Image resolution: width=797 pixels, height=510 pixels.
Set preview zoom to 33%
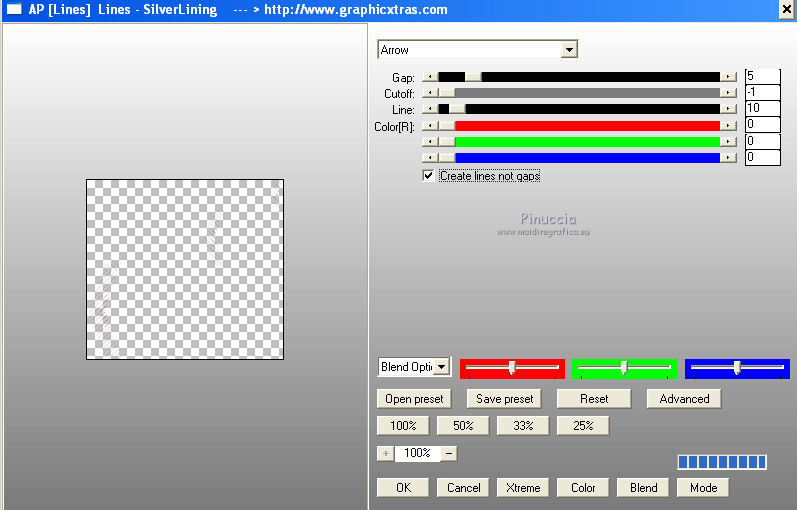pyautogui.click(x=523, y=426)
